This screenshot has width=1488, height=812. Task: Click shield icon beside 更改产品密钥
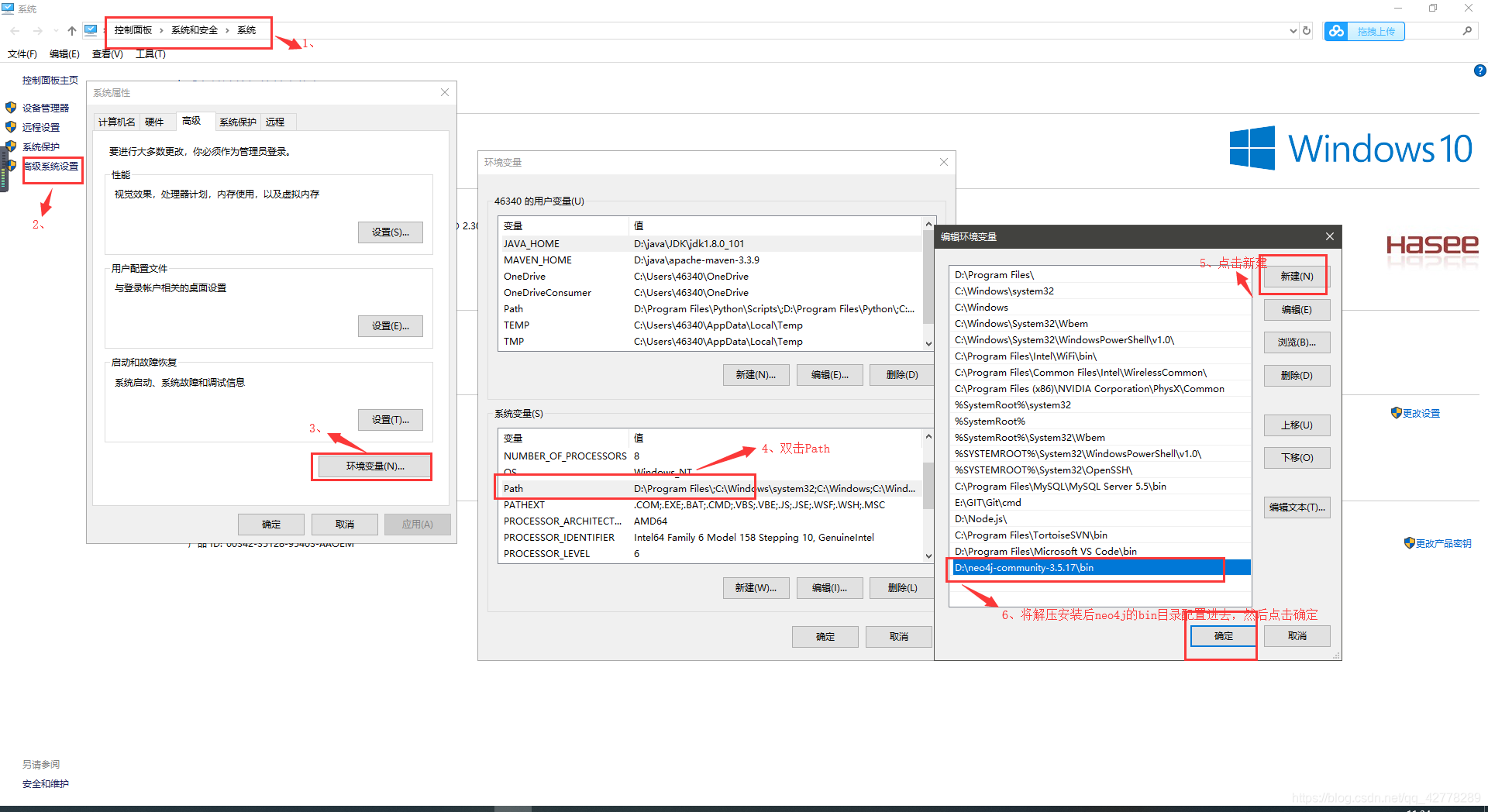tap(1410, 543)
